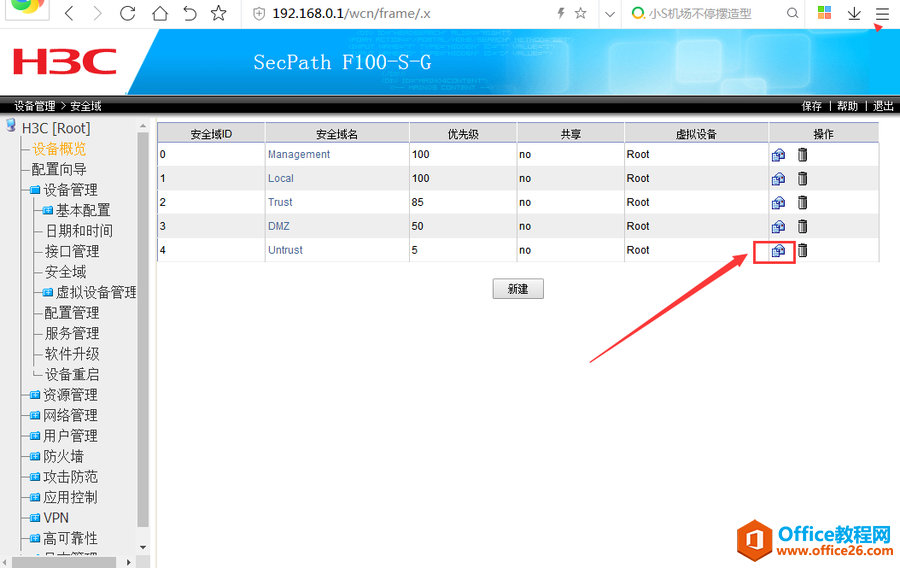Open the browser downloads

854,13
